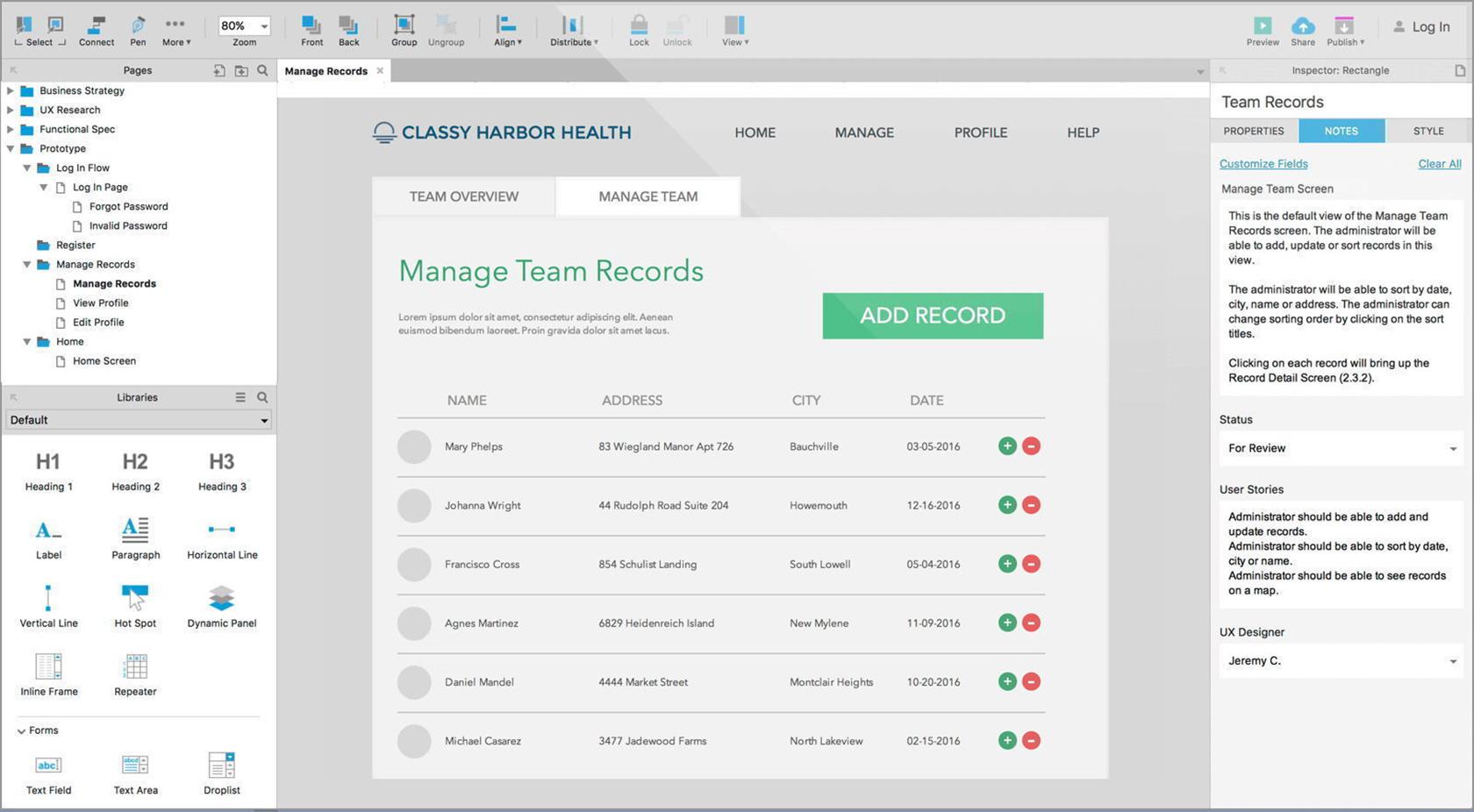Click red minus for Johanna Wright

(1032, 505)
